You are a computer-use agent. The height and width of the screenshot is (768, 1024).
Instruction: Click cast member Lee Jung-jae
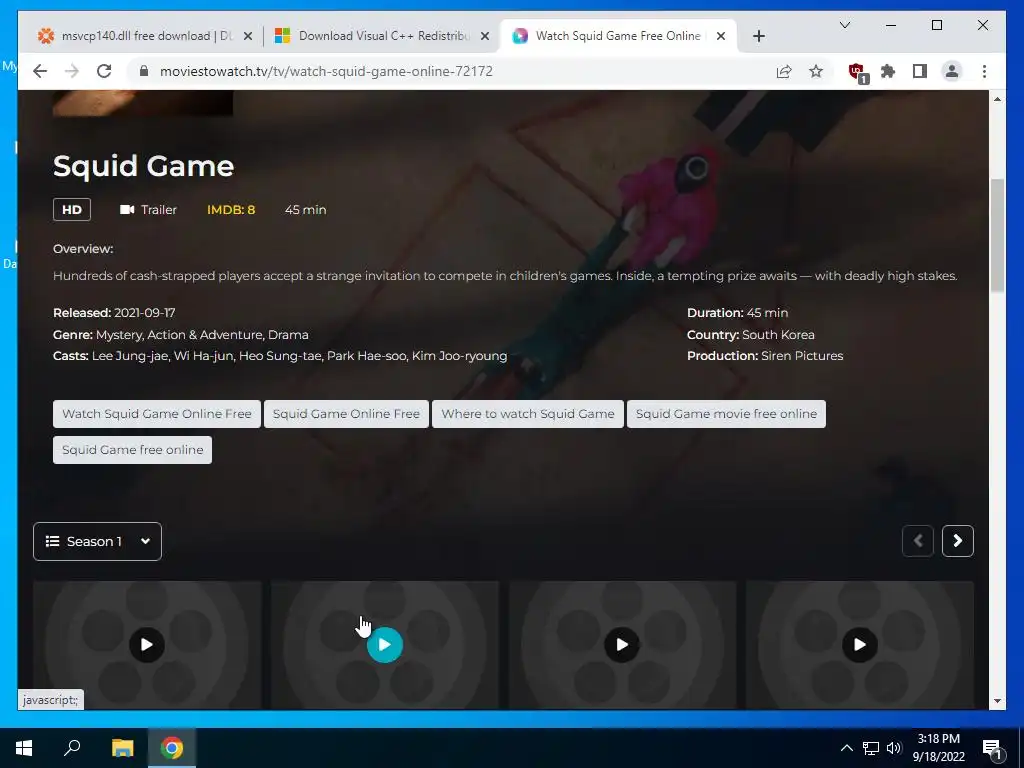tap(130, 356)
